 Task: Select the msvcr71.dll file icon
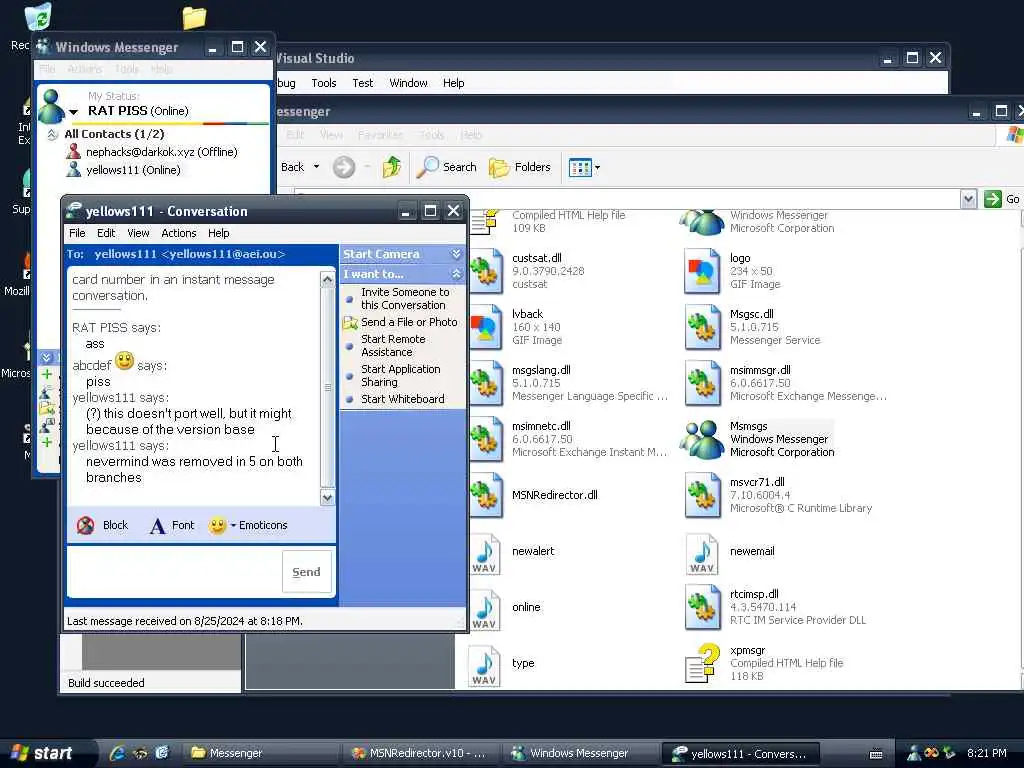point(702,496)
